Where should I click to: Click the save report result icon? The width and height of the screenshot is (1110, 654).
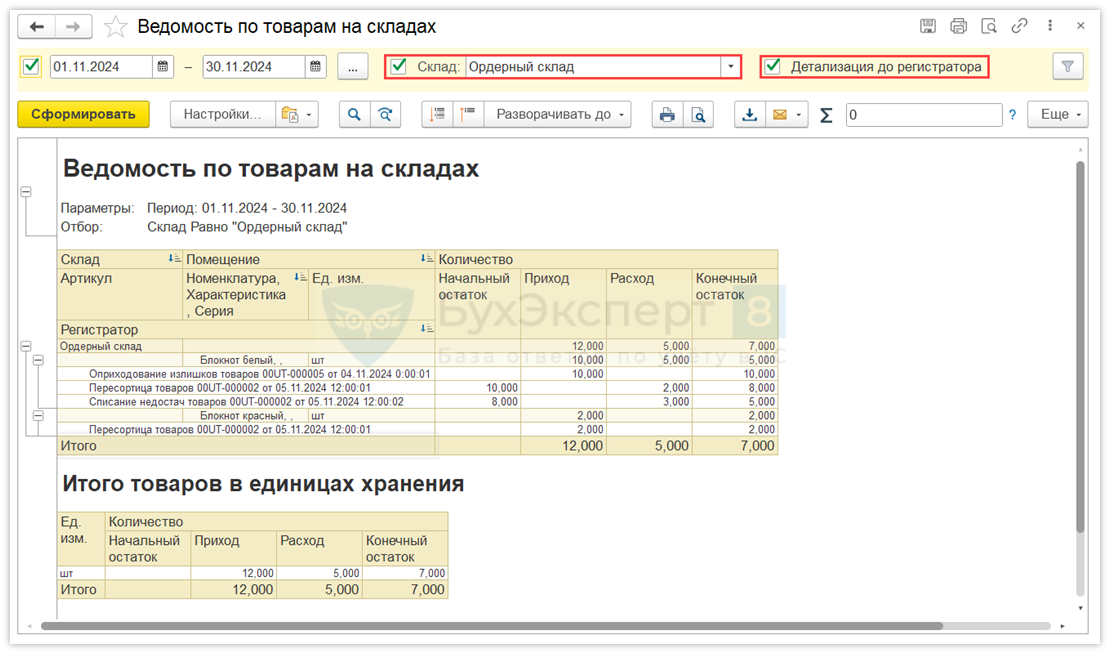click(x=749, y=115)
